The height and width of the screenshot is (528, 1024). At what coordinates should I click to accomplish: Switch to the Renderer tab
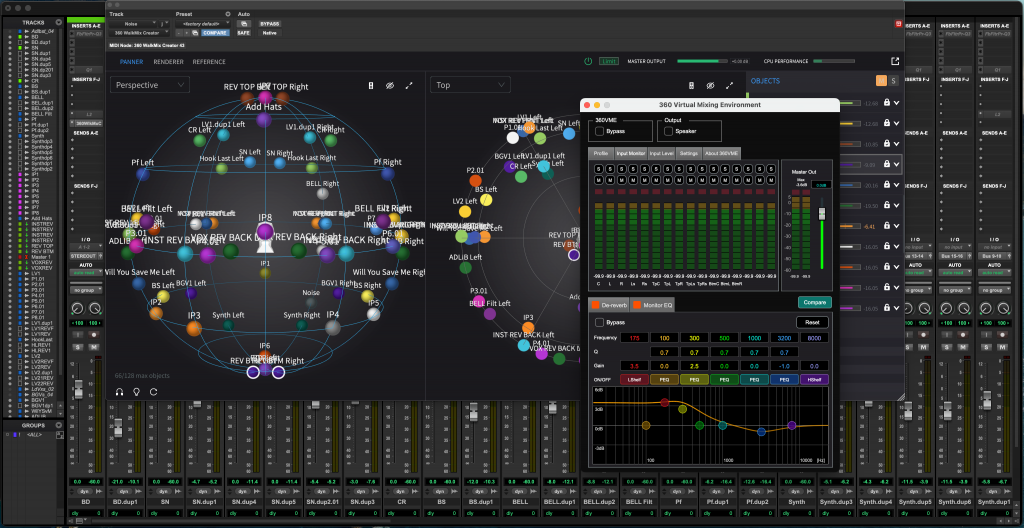point(168,62)
